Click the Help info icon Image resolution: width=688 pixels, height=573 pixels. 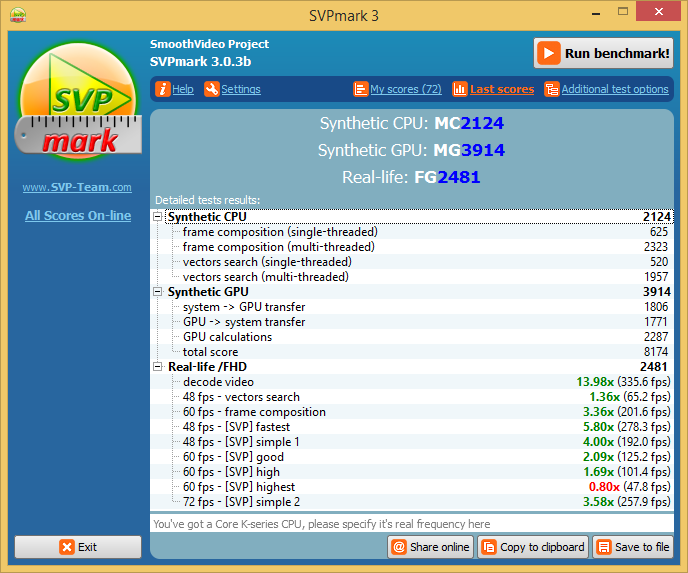point(163,89)
